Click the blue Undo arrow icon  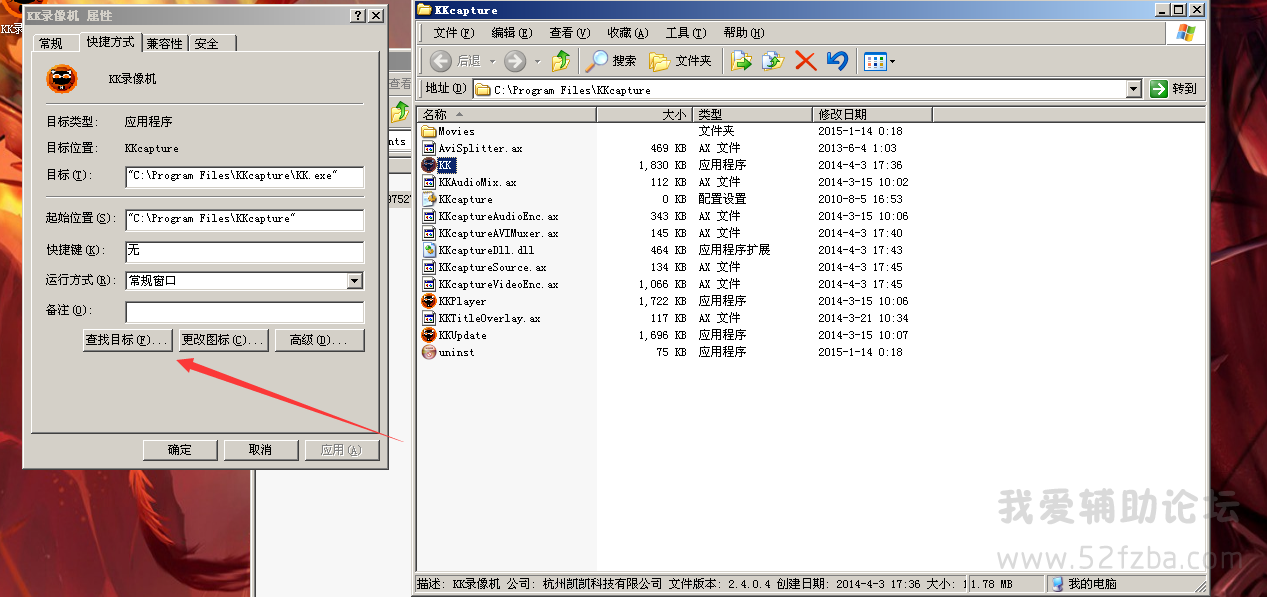(837, 61)
